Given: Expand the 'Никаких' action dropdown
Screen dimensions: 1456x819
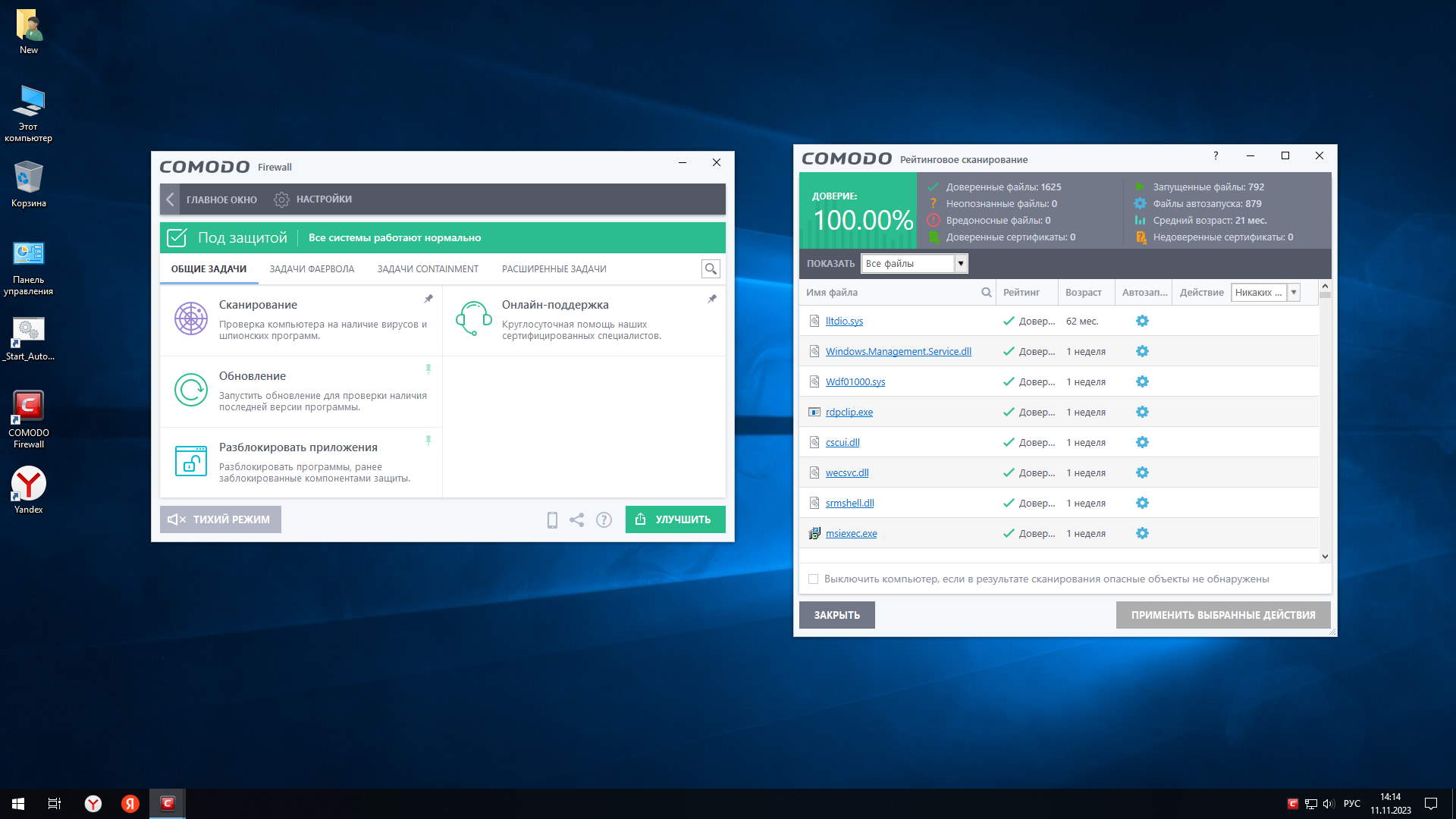Looking at the screenshot, I should pos(1294,292).
